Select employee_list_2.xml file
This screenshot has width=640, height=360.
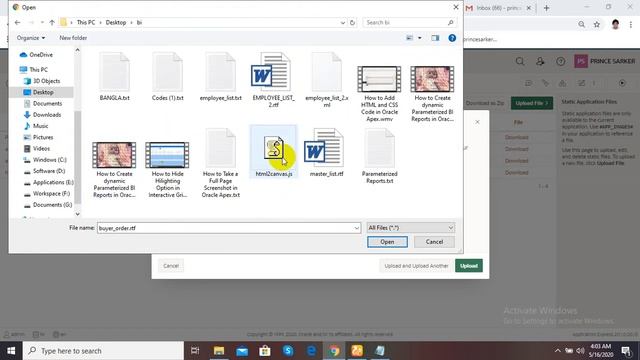327,80
